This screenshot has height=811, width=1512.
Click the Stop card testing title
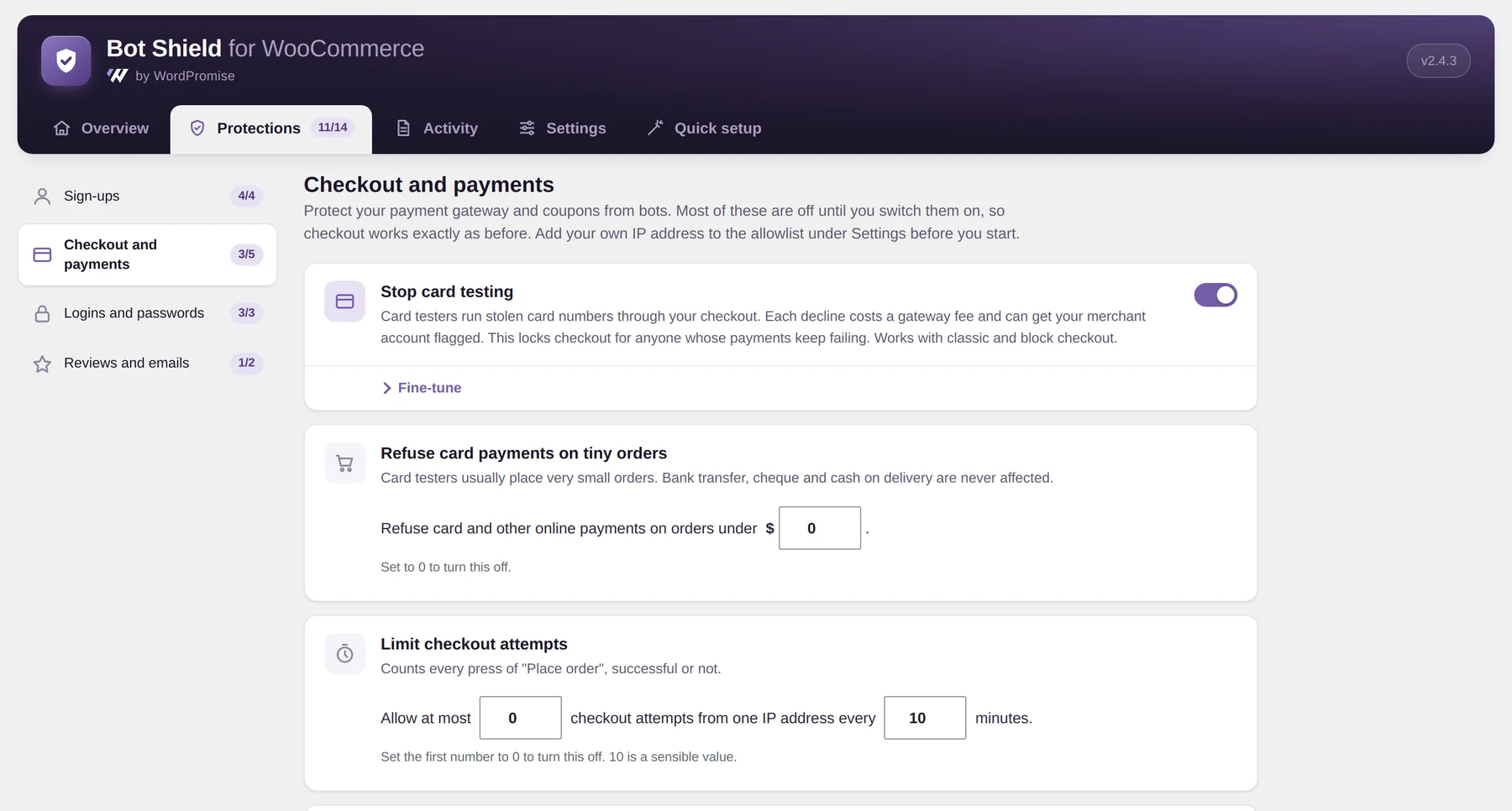447,291
